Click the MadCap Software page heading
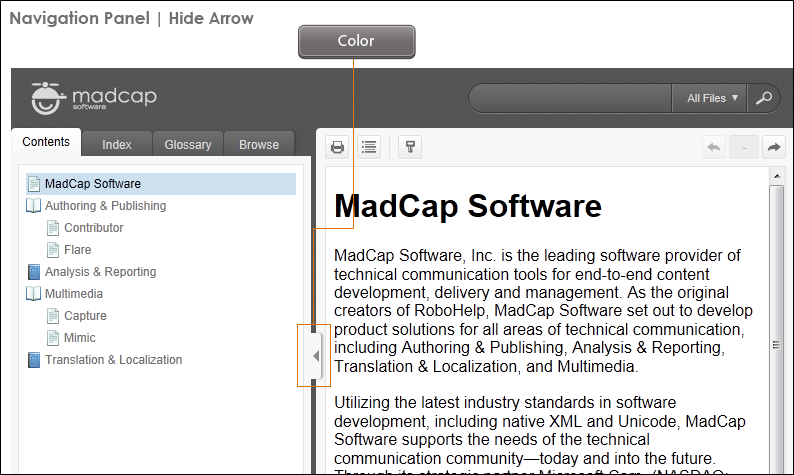794x475 pixels. (468, 206)
